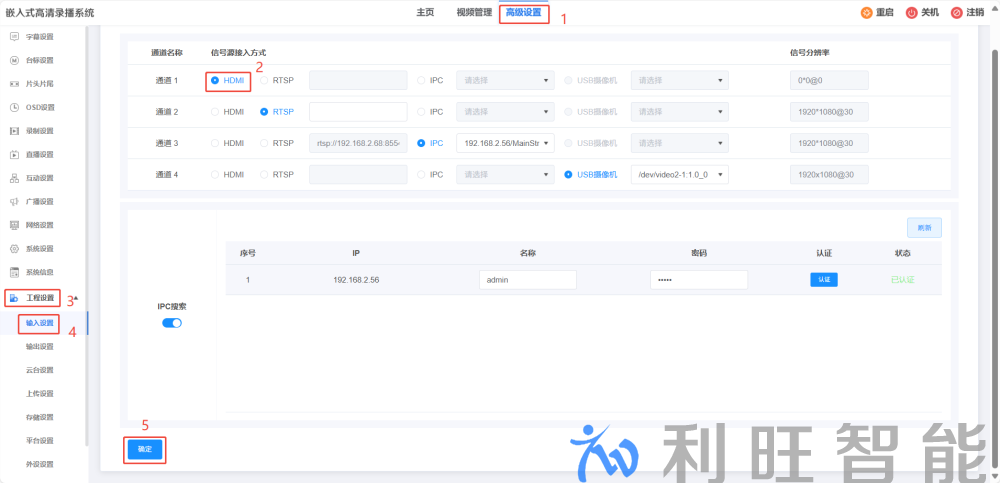Image resolution: width=1000 pixels, height=483 pixels.
Task: Open 通道 3 IPC 192.168.2.56/MainStr dropdown
Action: click(x=505, y=143)
